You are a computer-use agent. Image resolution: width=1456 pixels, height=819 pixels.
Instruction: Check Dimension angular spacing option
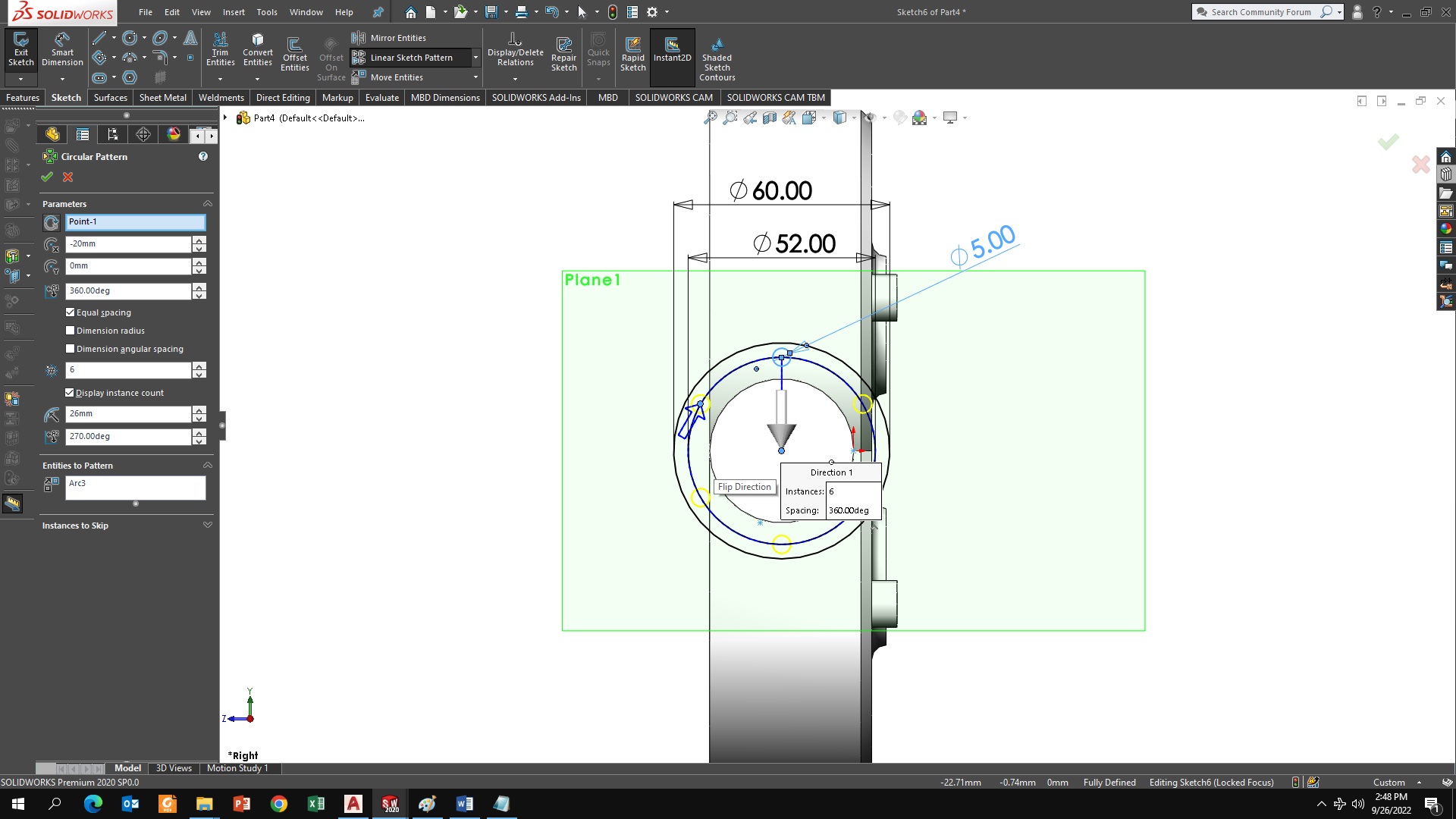[71, 349]
